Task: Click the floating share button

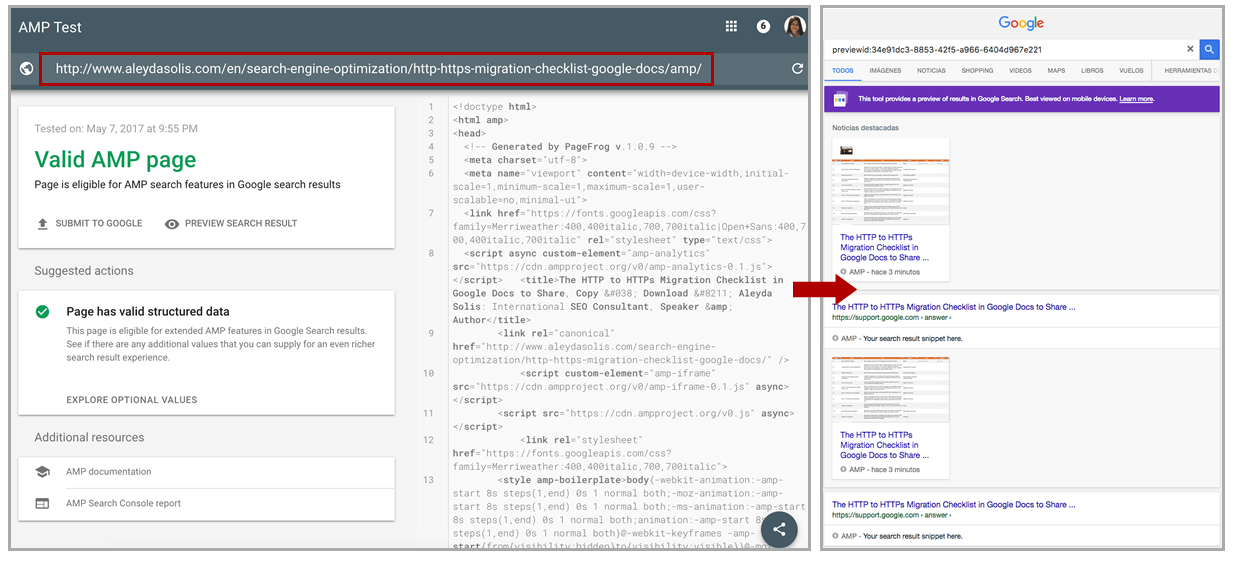Action: pos(779,530)
